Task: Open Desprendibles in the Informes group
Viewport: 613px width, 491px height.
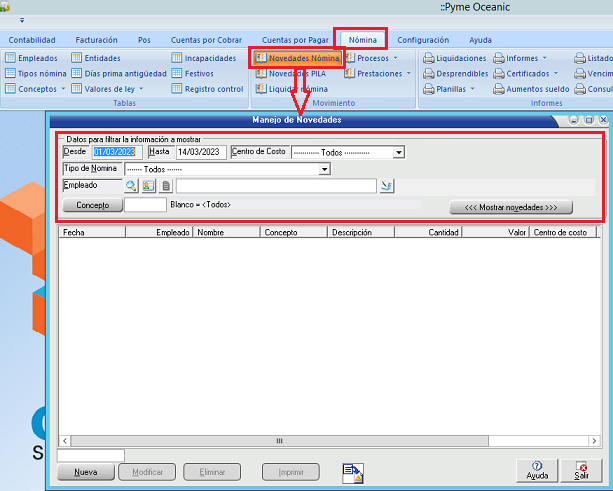Action: [454, 73]
